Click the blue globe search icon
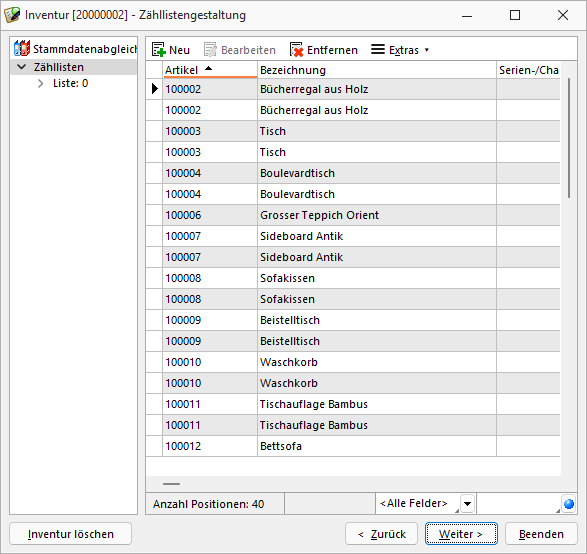 tap(569, 504)
